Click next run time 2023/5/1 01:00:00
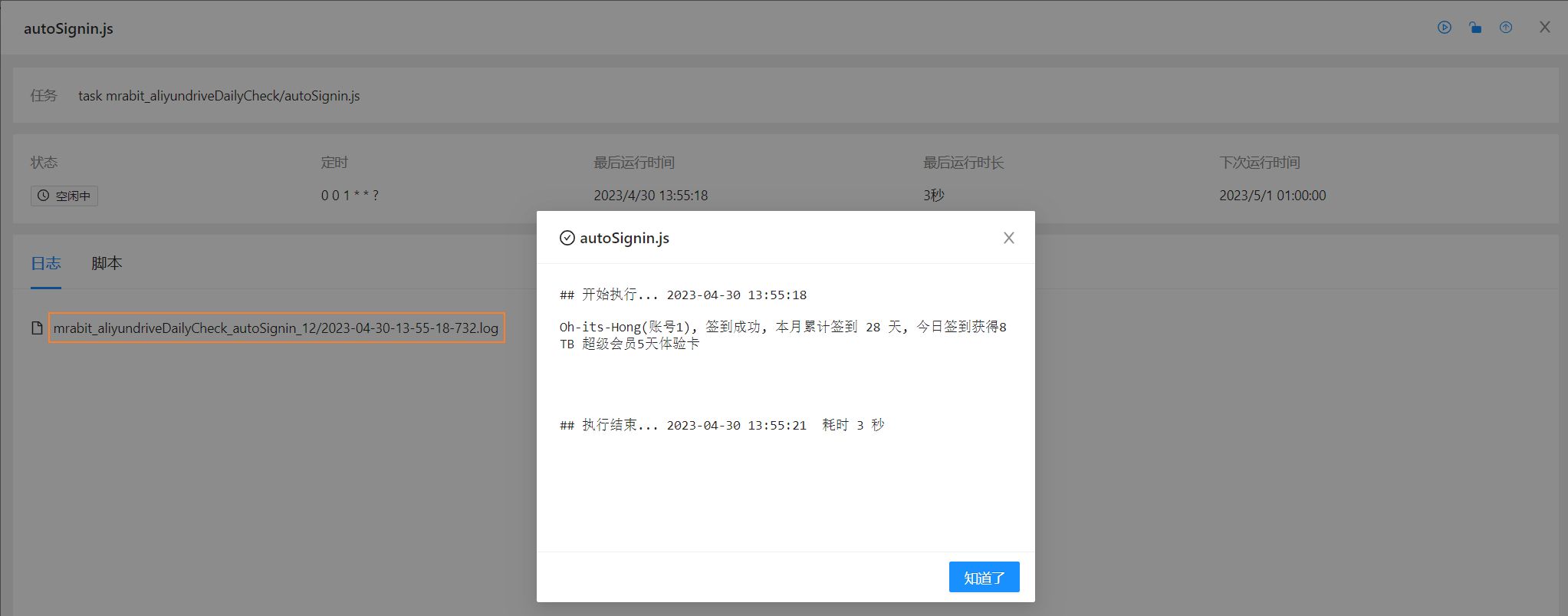 (1273, 196)
